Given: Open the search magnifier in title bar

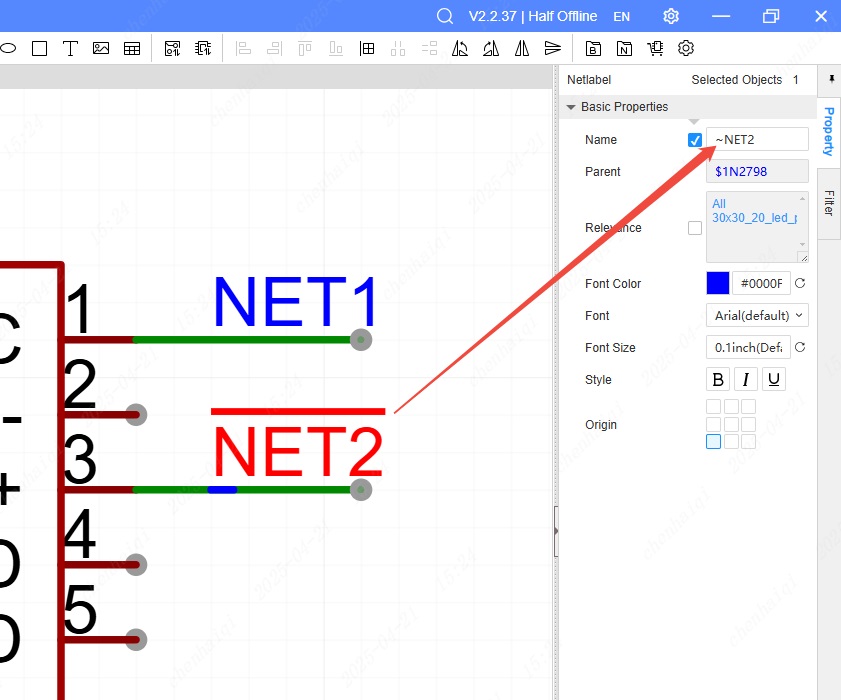Looking at the screenshot, I should 445,16.
